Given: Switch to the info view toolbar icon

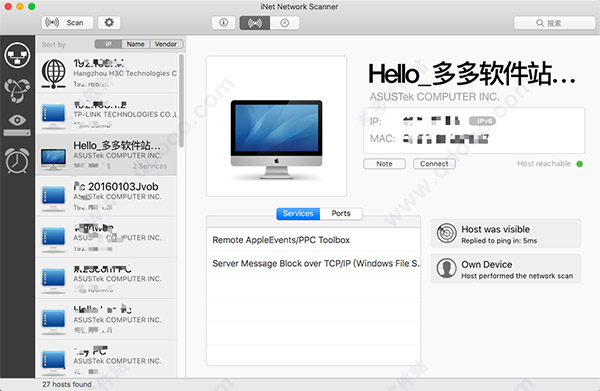Looking at the screenshot, I should tap(224, 23).
